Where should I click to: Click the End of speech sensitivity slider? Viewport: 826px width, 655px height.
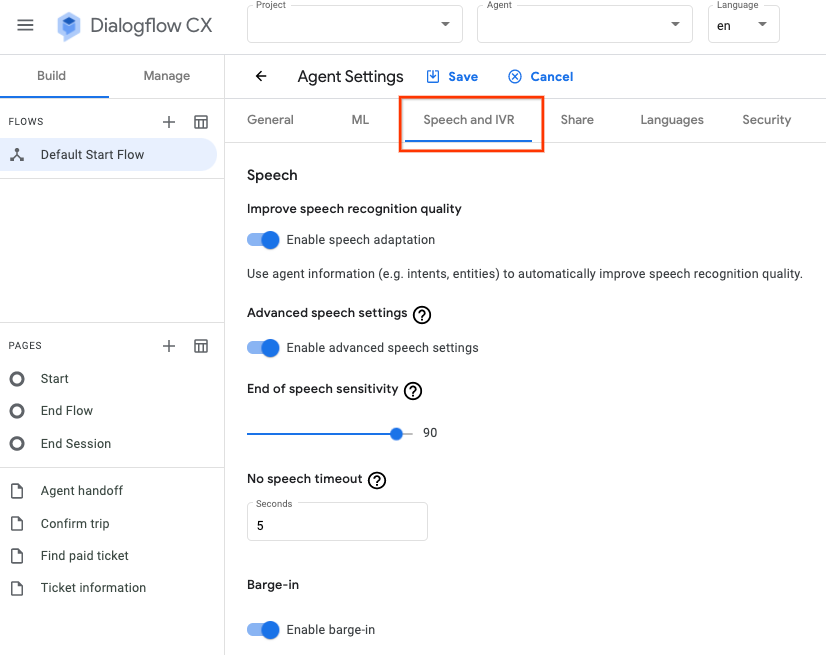(x=330, y=434)
